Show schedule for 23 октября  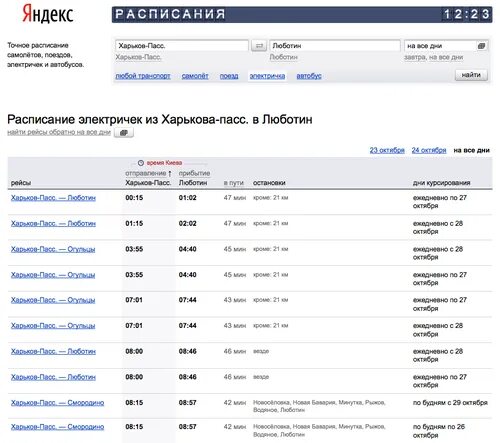(x=387, y=150)
